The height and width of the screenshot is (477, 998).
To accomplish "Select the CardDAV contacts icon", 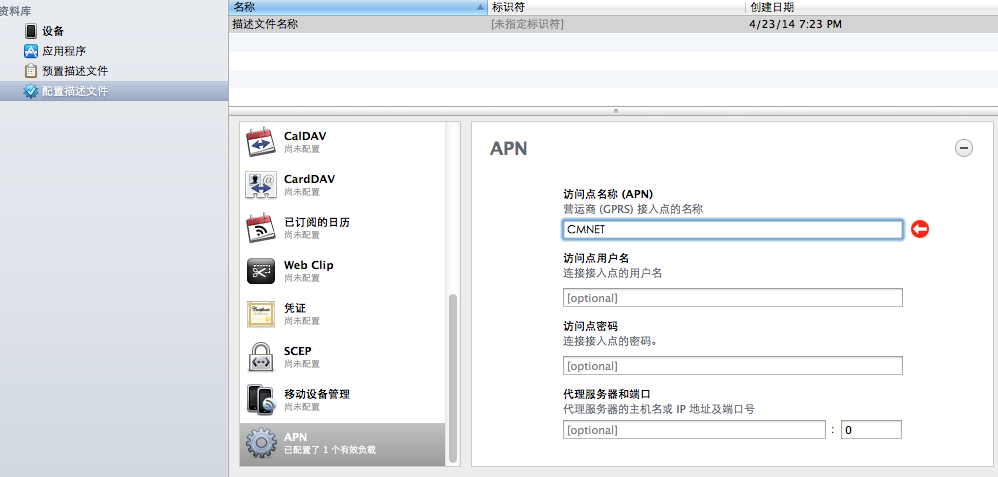I will point(260,185).
